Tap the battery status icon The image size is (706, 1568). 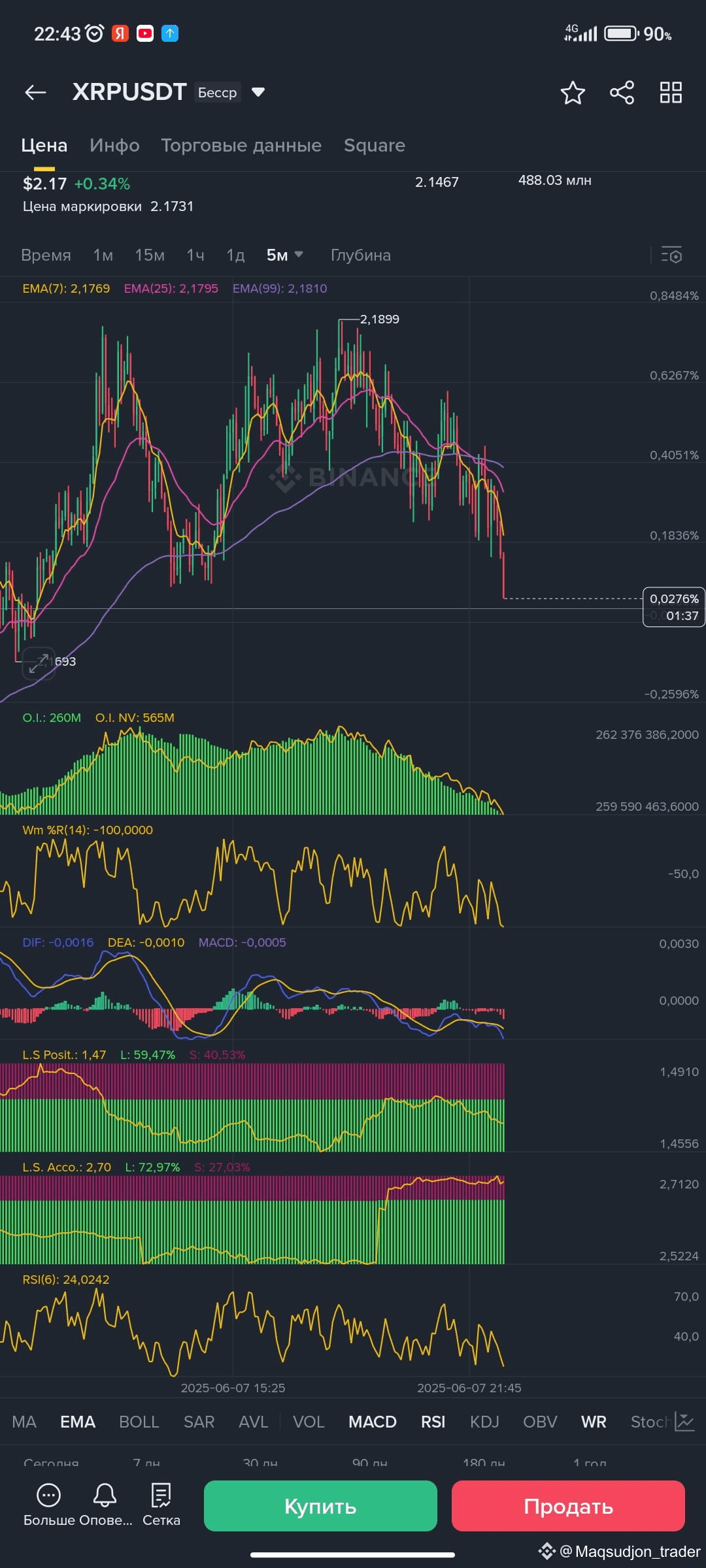click(x=621, y=33)
